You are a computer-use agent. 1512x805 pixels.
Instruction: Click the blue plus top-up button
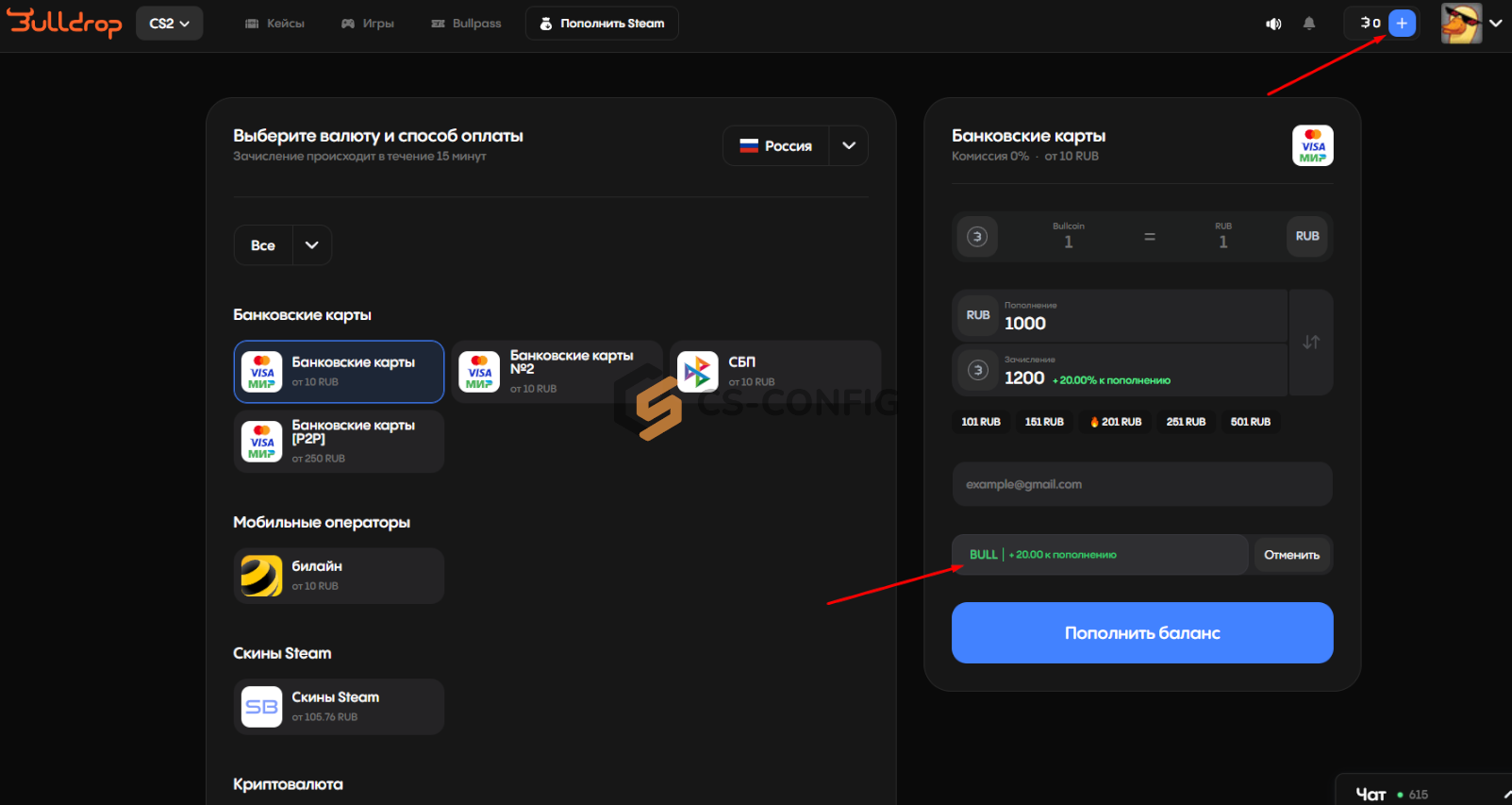(1403, 24)
